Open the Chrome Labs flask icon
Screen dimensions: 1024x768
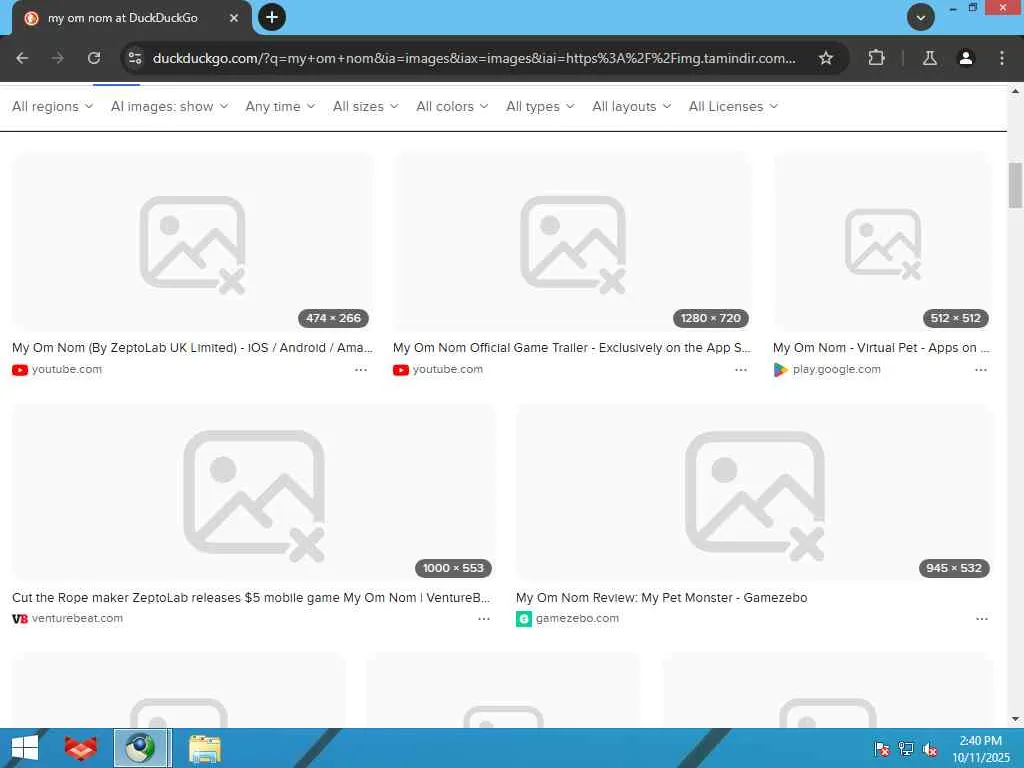point(929,58)
